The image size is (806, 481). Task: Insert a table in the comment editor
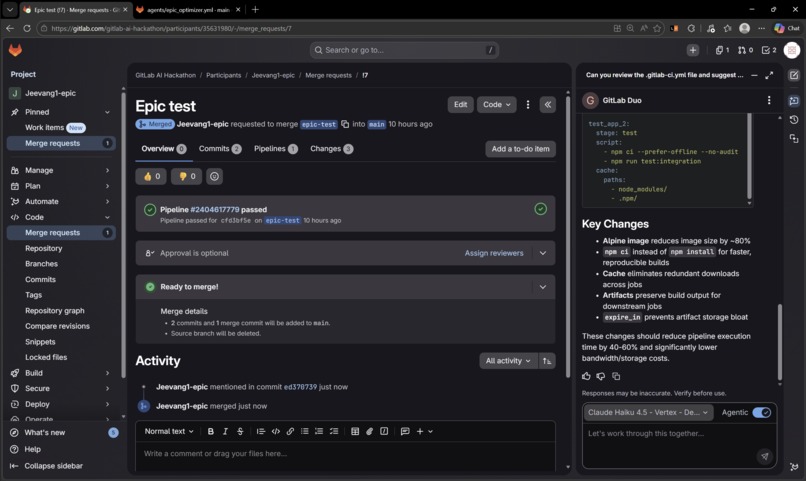coord(355,431)
